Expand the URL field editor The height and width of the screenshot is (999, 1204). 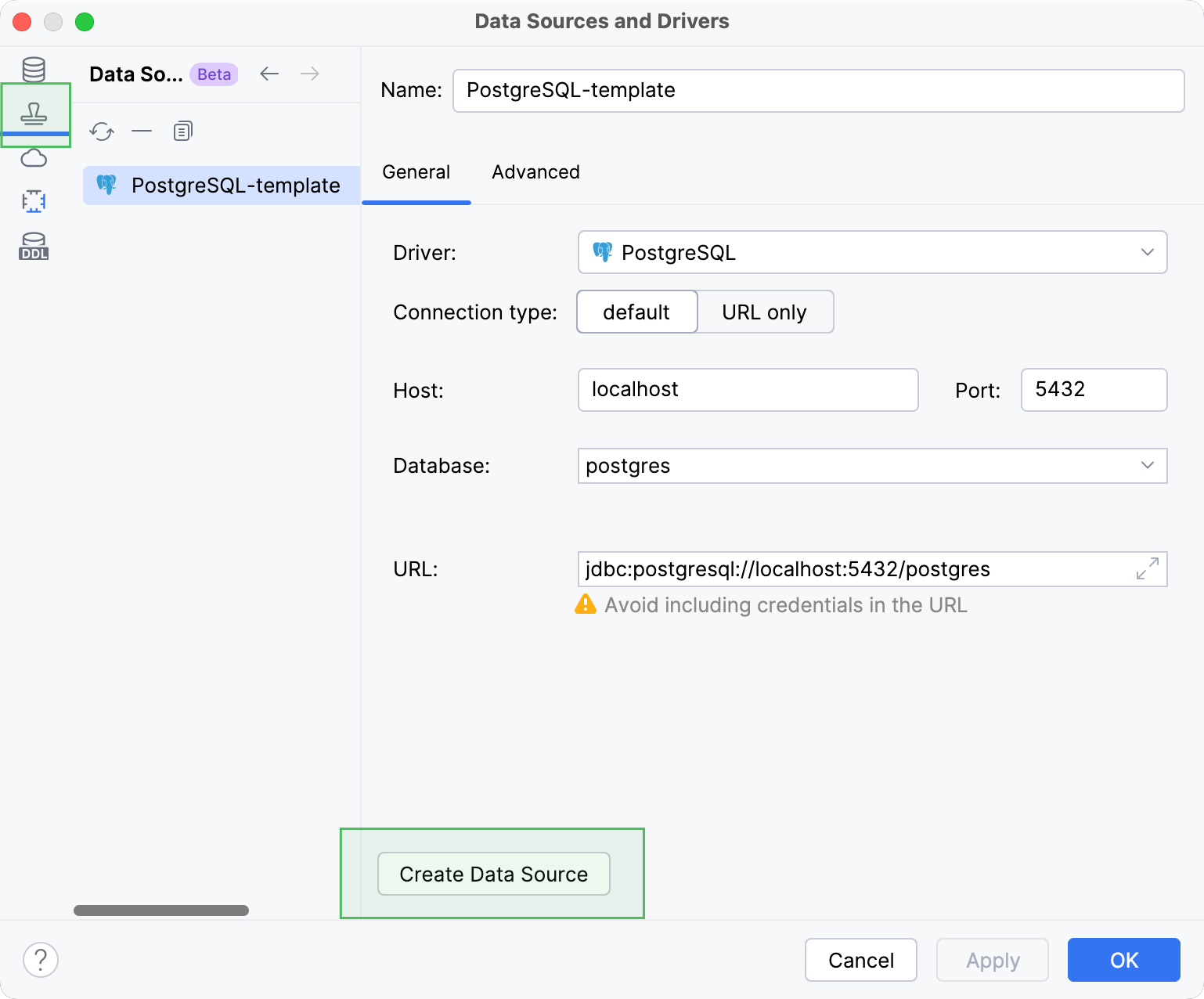click(1146, 569)
